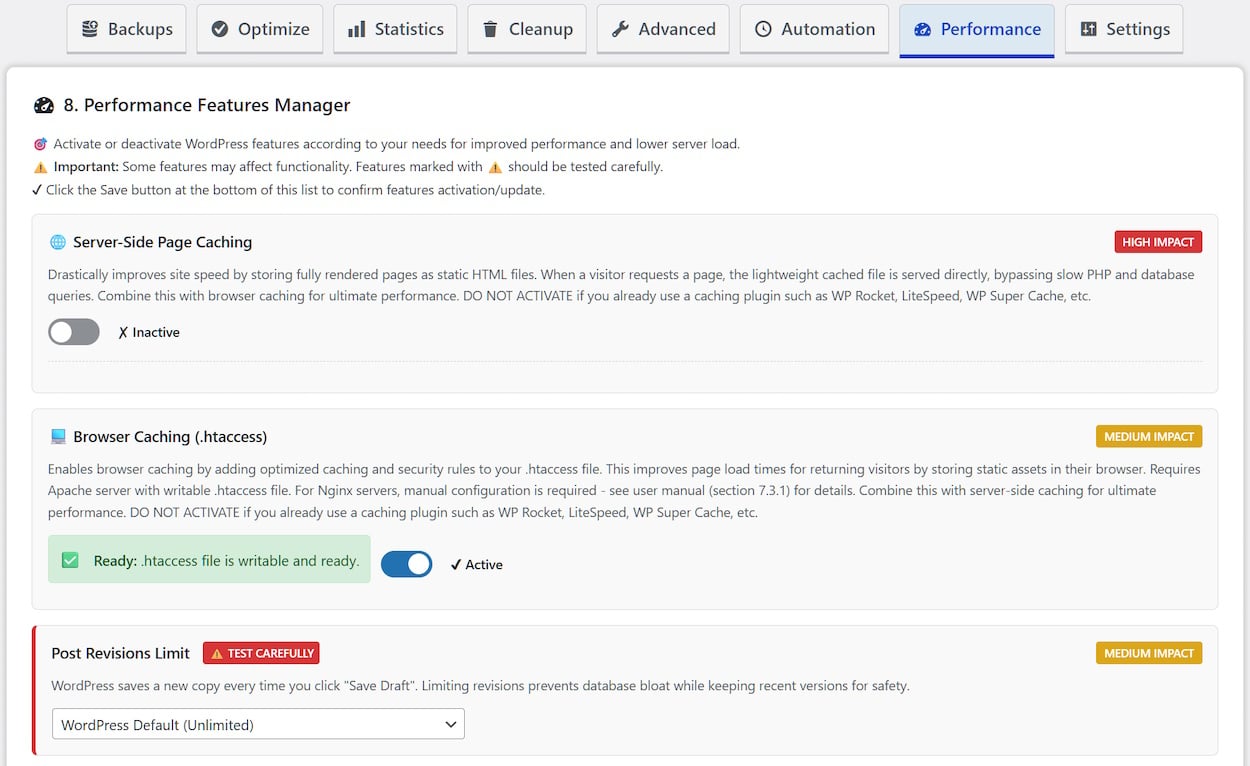Click the Backups tab database icon
Image resolution: width=1250 pixels, height=766 pixels.
coord(90,29)
